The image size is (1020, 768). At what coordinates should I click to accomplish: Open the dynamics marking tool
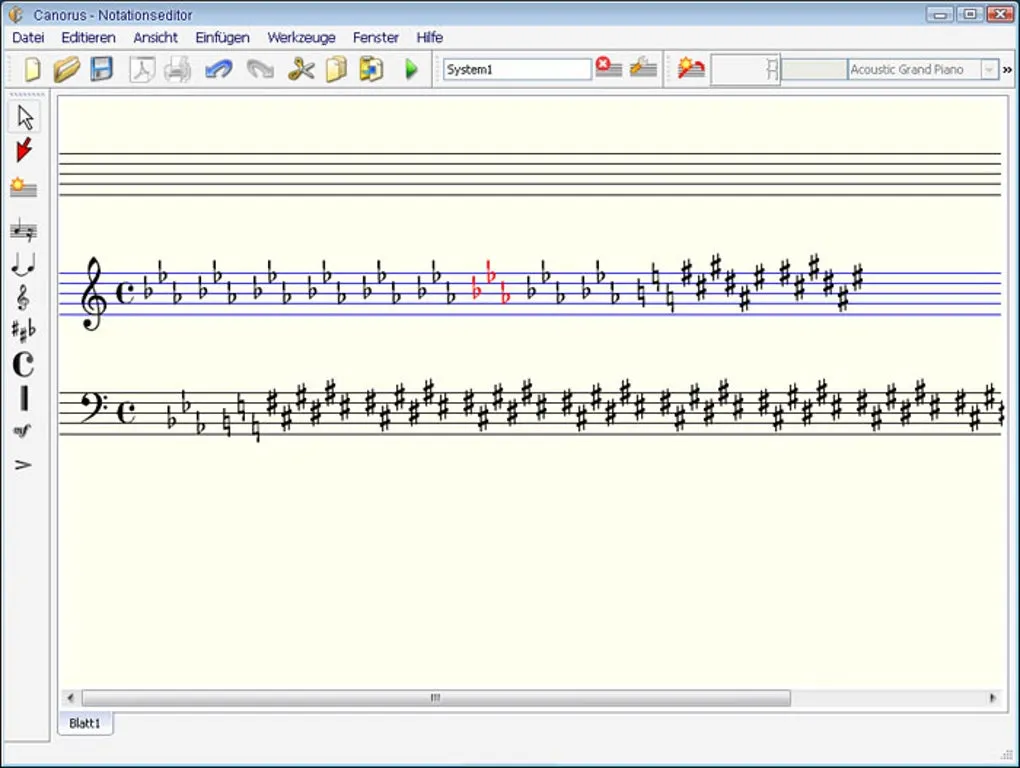click(x=24, y=429)
